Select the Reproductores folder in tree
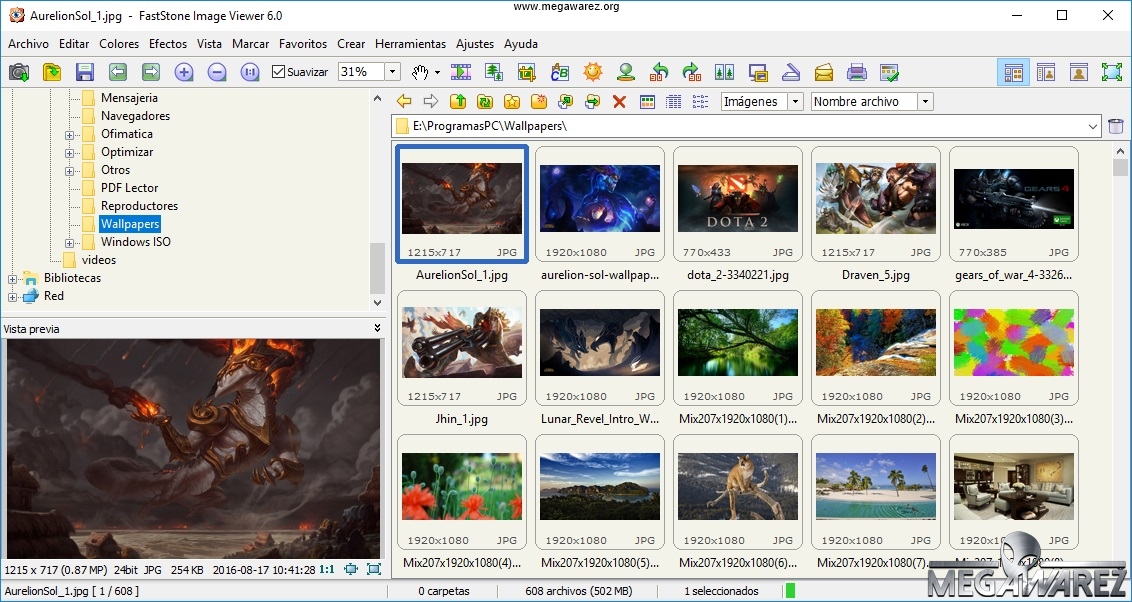 [139, 206]
